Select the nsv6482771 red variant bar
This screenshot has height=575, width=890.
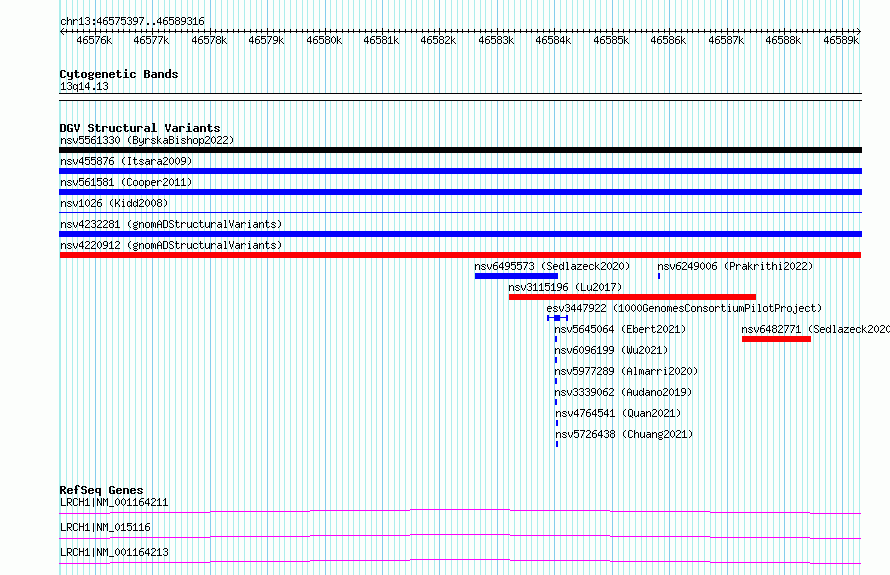(776, 339)
